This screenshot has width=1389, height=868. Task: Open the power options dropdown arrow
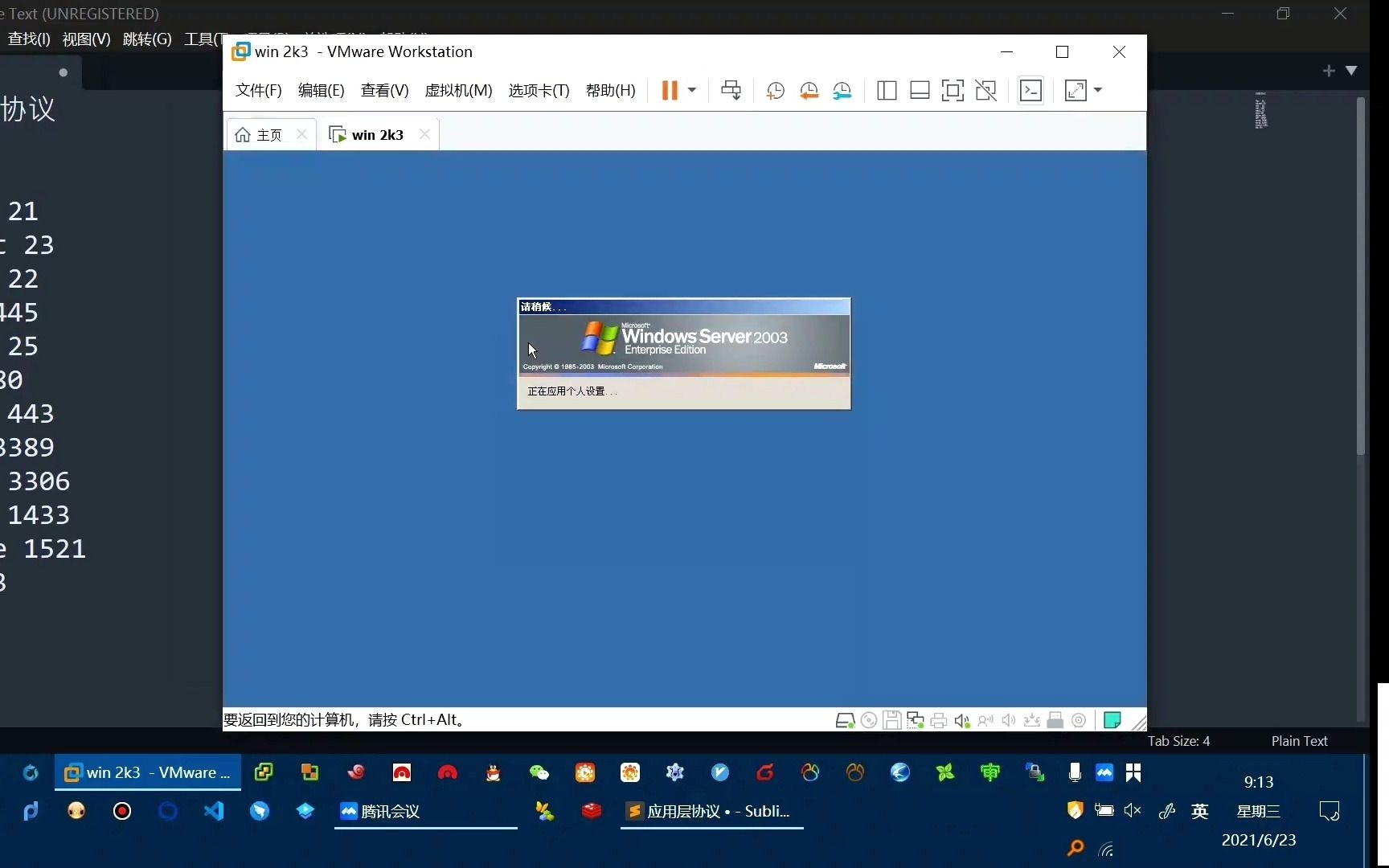692,90
